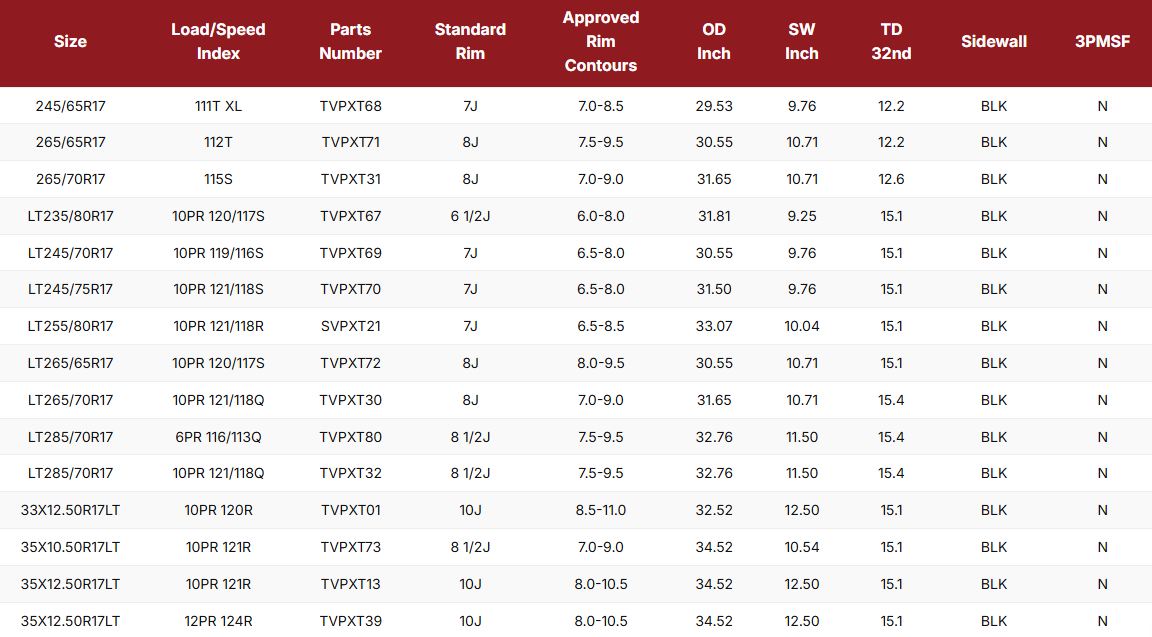Select the TD 32nd column header
Viewport: 1152px width, 637px height.
tap(891, 42)
